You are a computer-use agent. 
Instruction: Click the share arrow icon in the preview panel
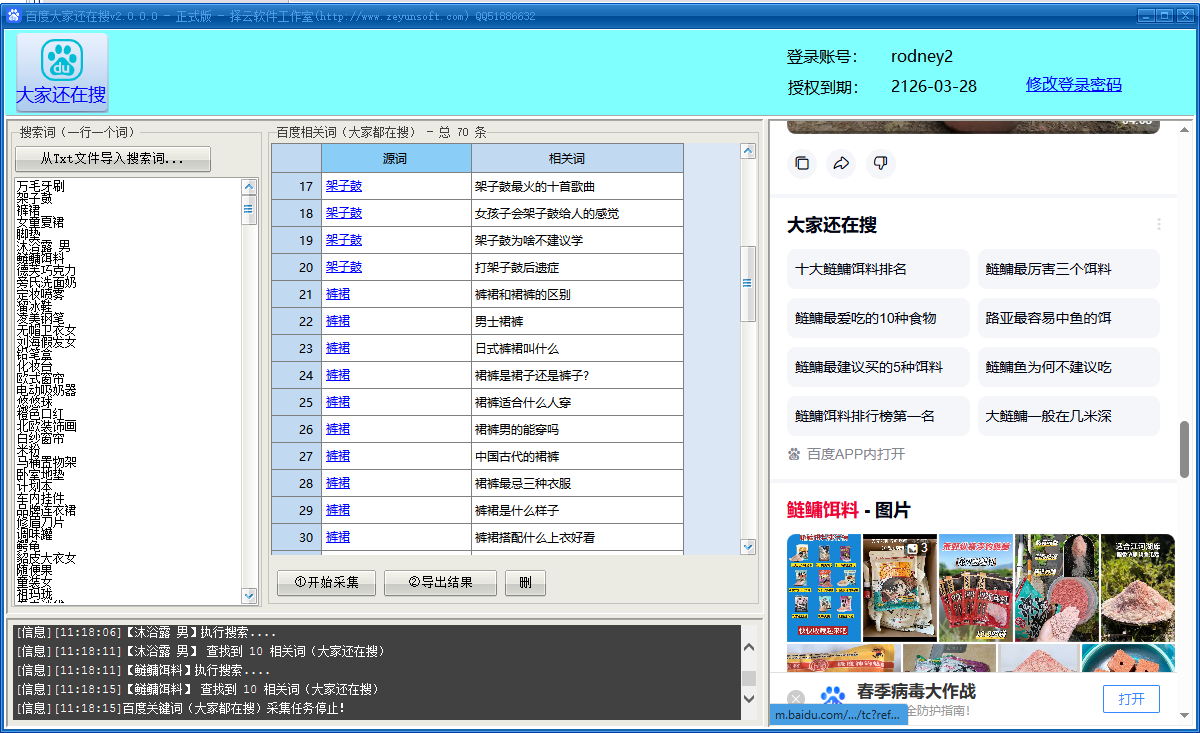[x=841, y=163]
